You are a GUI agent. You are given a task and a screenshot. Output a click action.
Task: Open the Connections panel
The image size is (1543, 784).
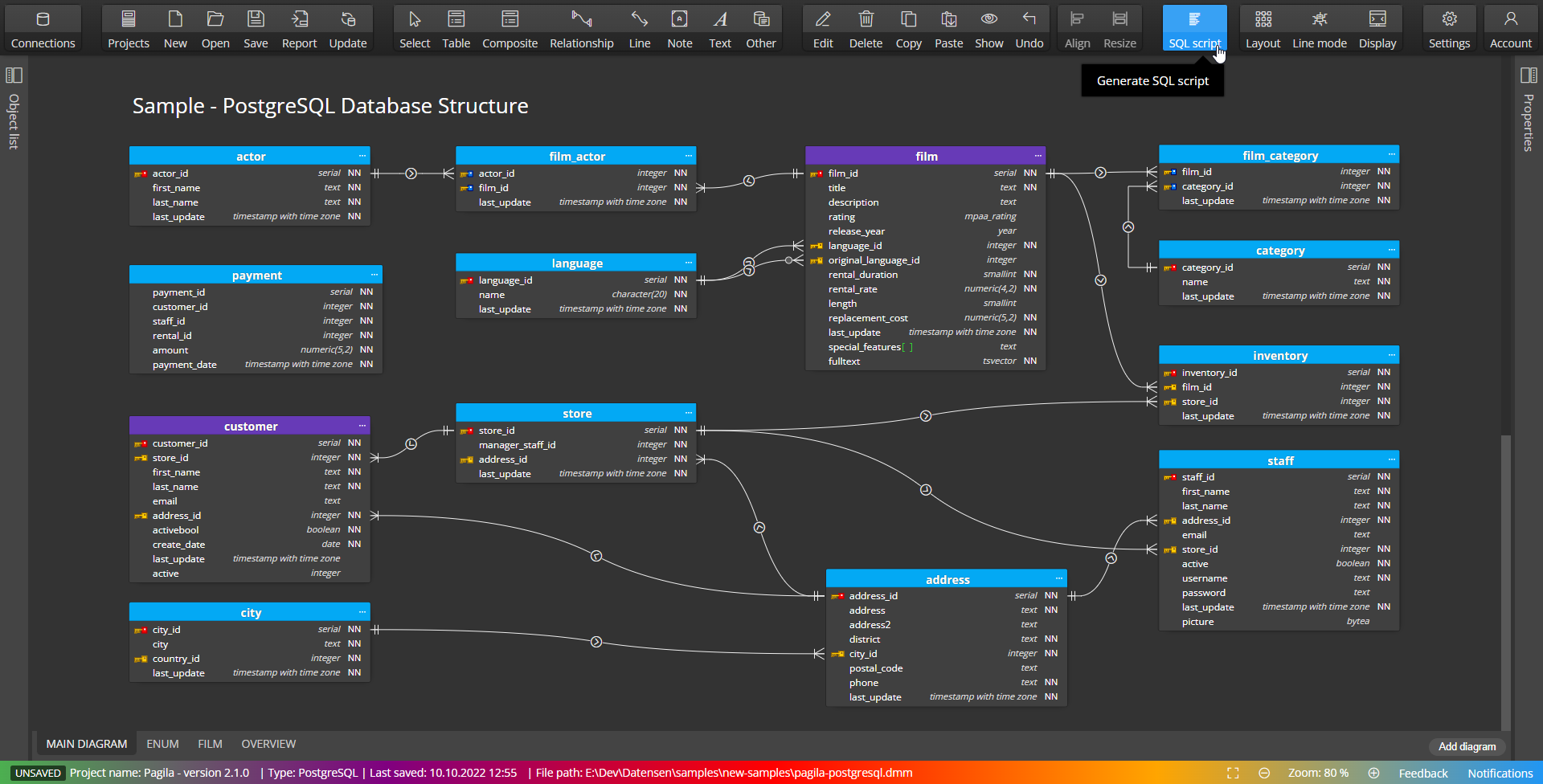pyautogui.click(x=43, y=27)
